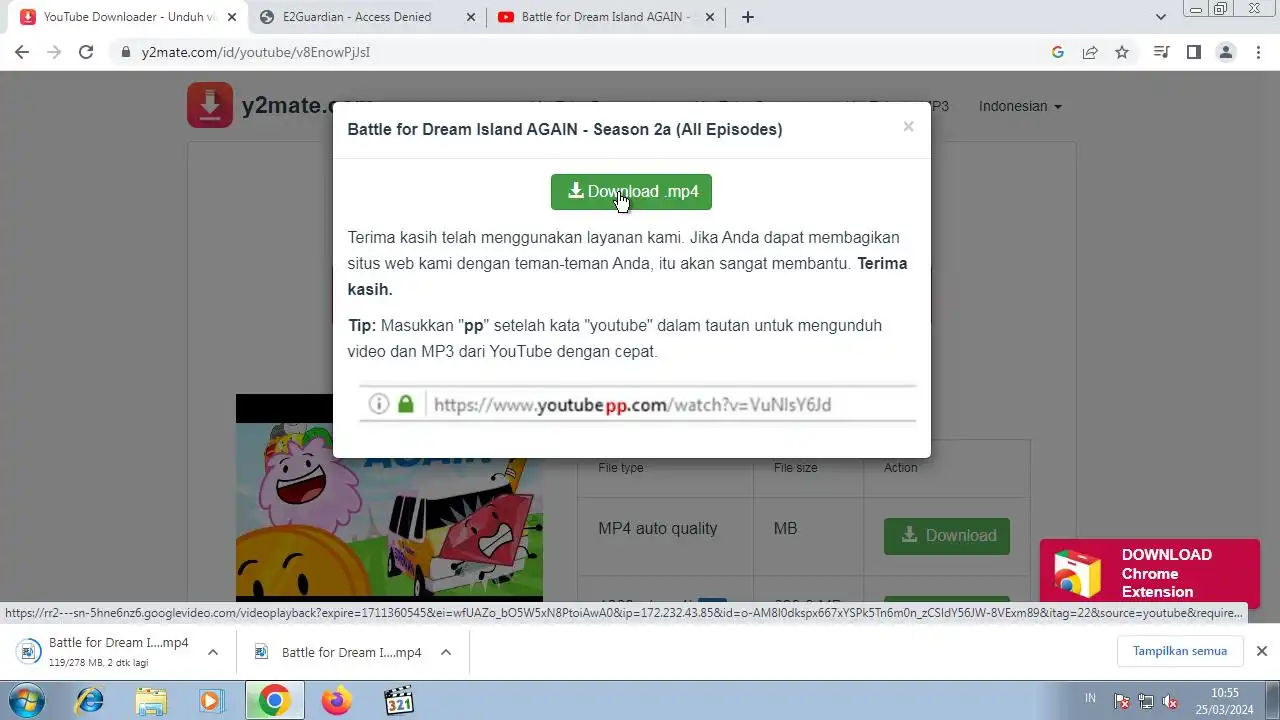The height and width of the screenshot is (720, 1280).
Task: Click Download button for MP4 auto quality
Action: 947,536
